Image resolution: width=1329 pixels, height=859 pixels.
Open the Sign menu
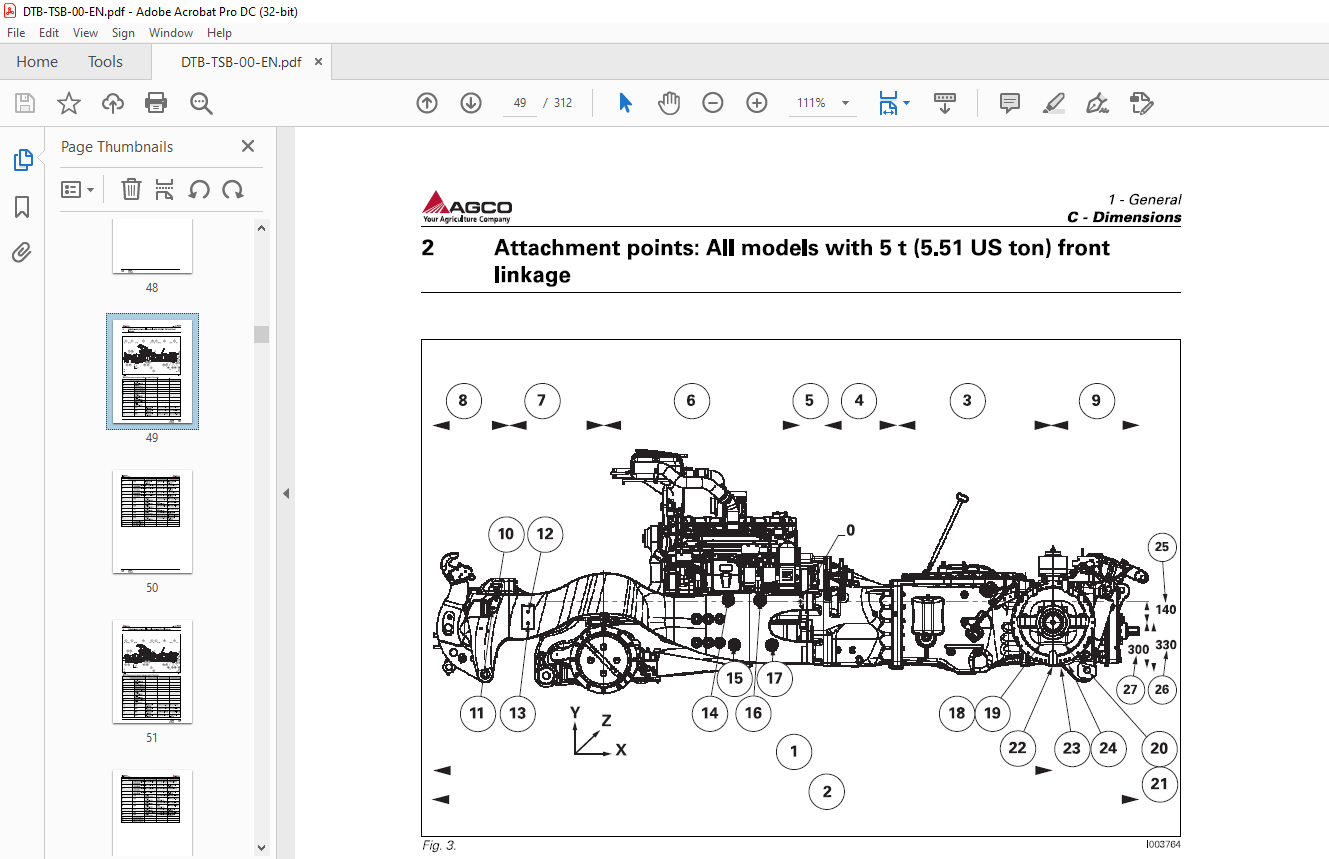click(123, 33)
